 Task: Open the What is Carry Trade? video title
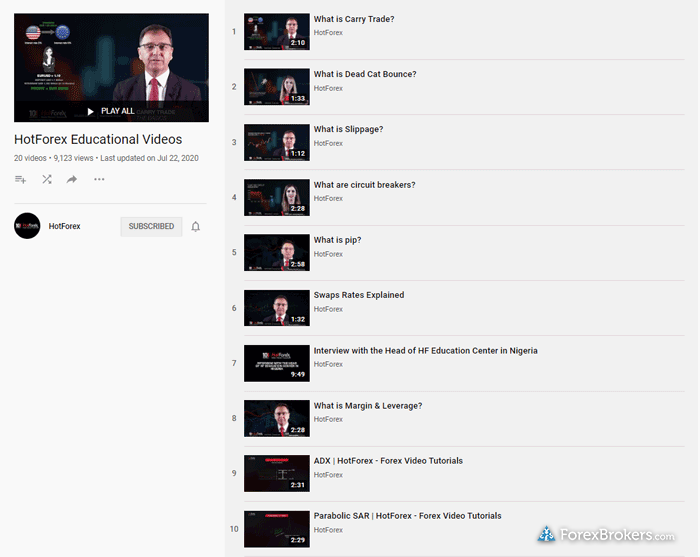[x=354, y=19]
